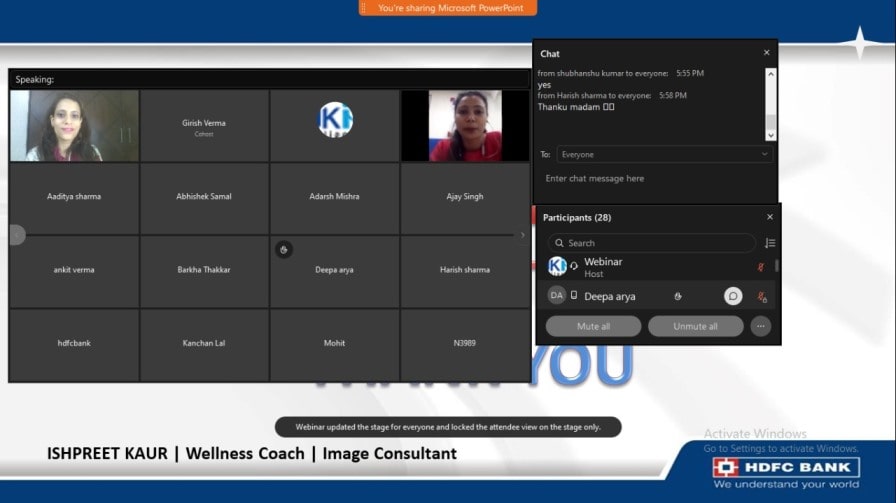896x503 pixels.
Task: Expand the chat recipient 'Everyone' dropdown
Action: point(664,155)
